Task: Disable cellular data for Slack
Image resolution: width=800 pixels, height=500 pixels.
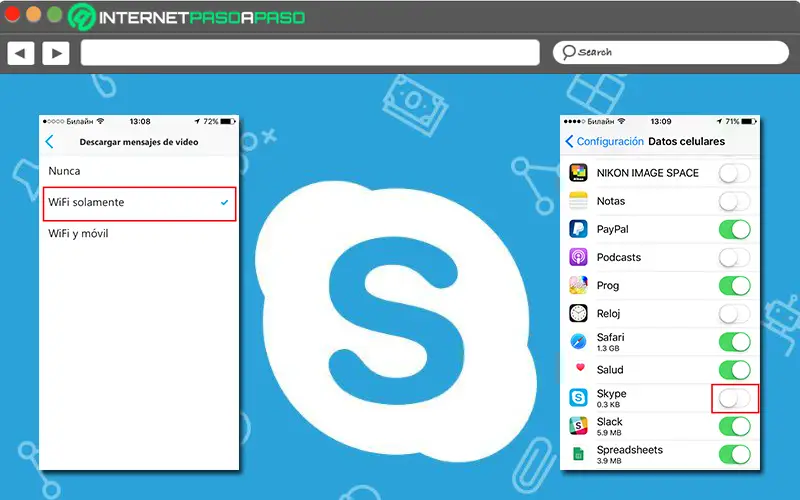Action: coord(735,426)
